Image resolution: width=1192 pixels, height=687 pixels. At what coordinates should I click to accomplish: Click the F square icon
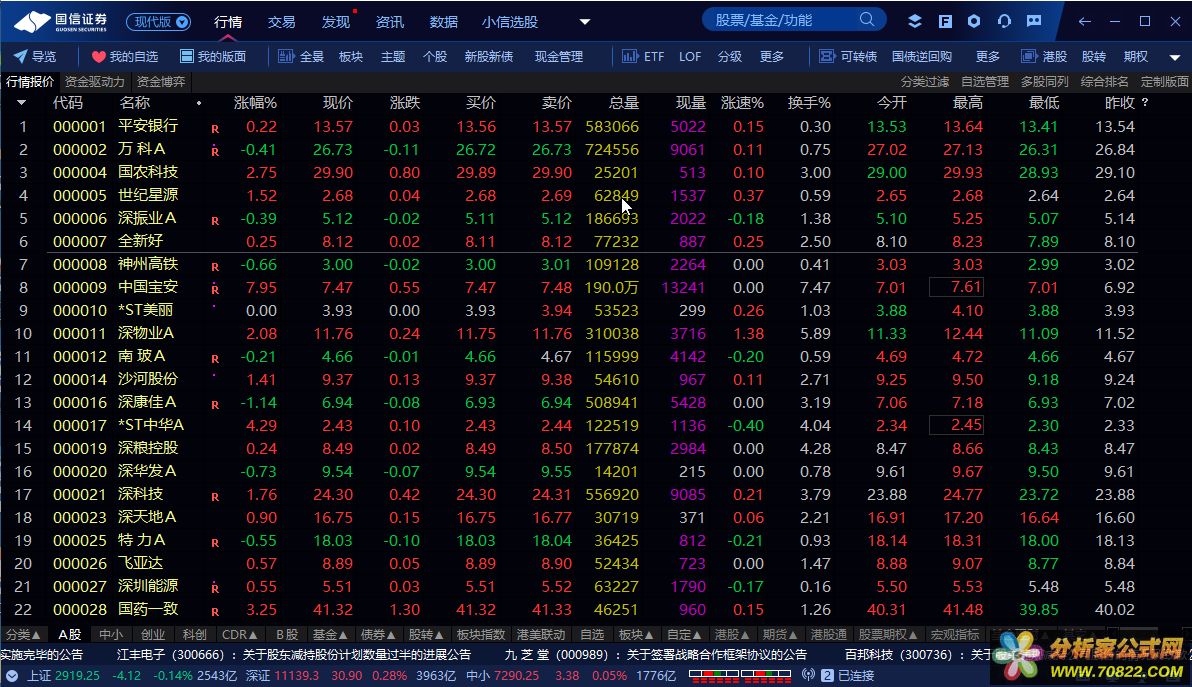click(945, 21)
